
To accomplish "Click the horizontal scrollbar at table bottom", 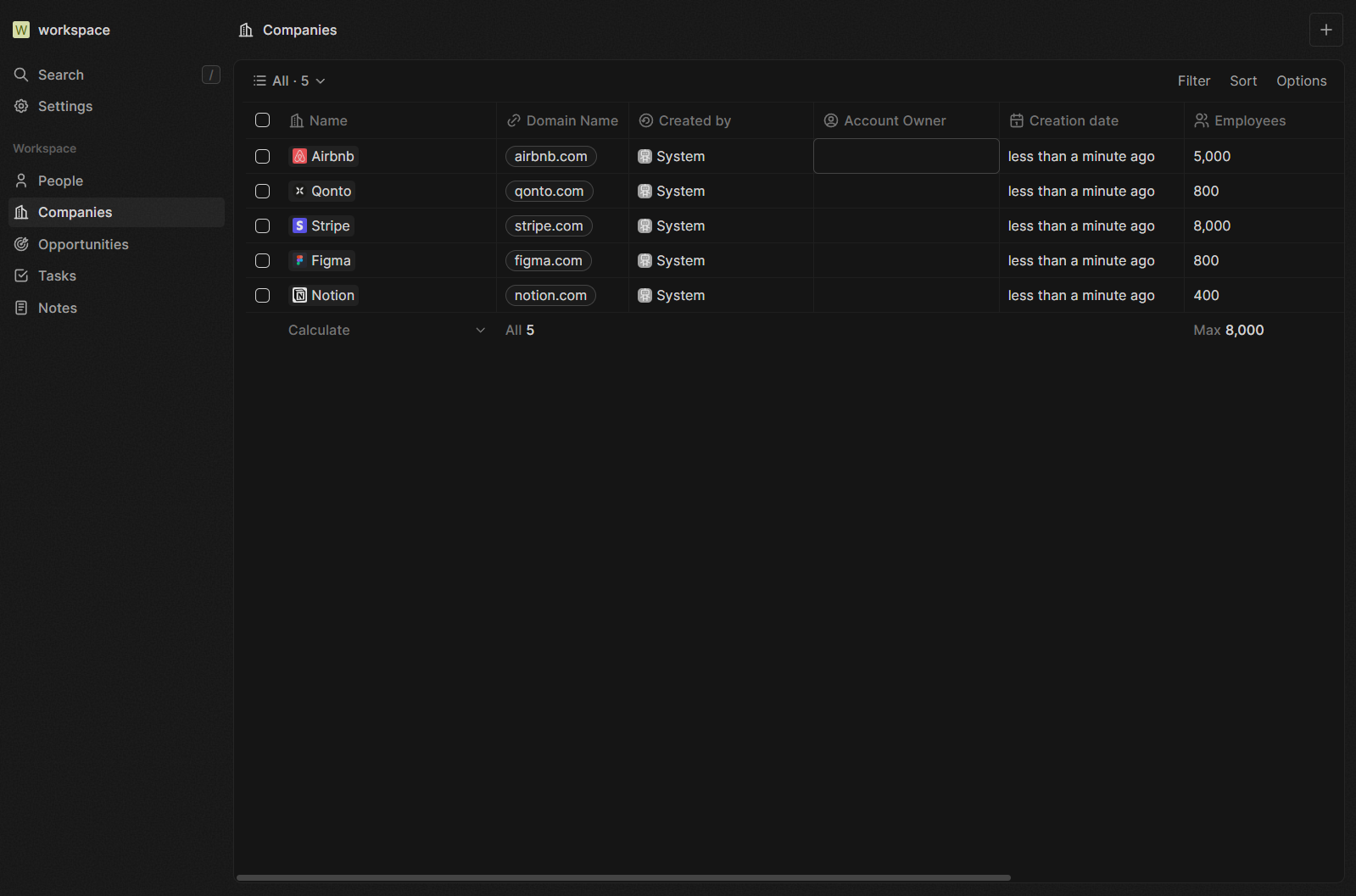I will [x=623, y=877].
